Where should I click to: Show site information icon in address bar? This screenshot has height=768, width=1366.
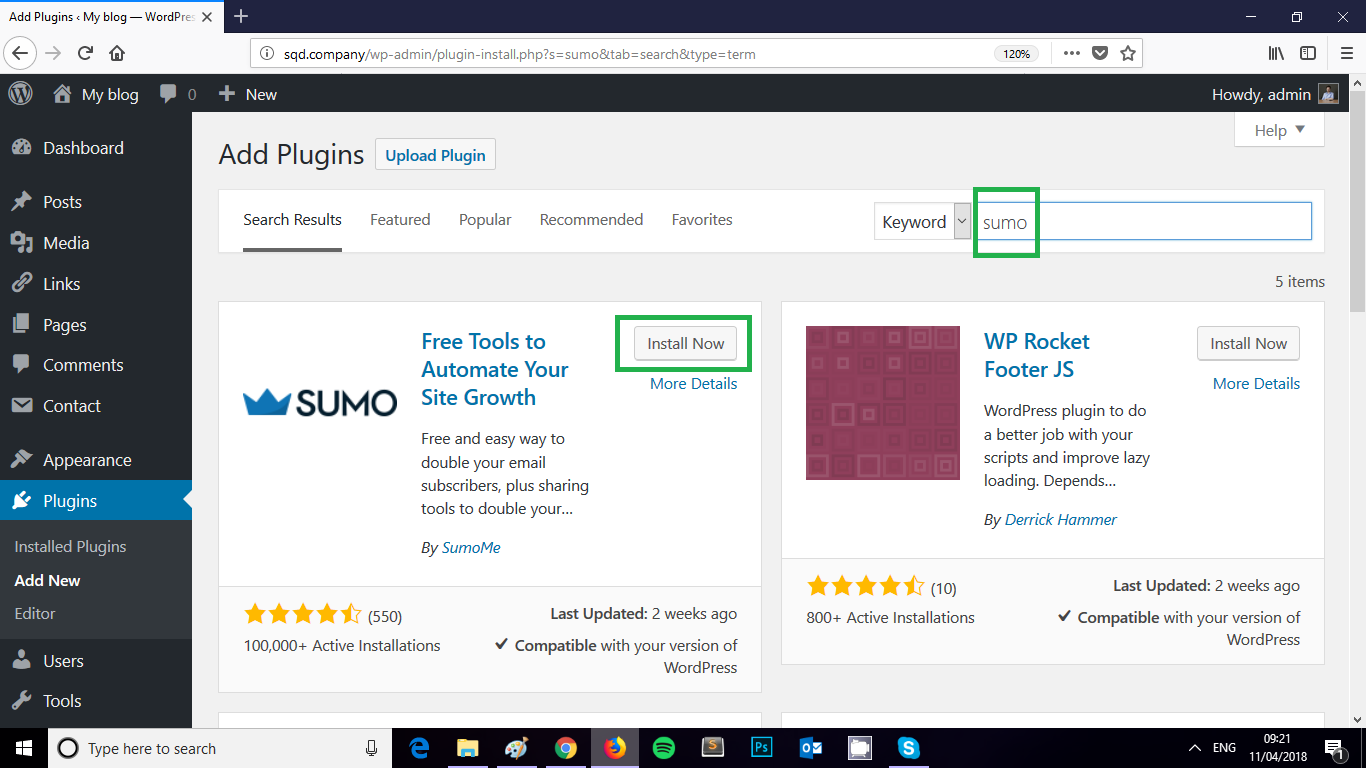tap(266, 54)
